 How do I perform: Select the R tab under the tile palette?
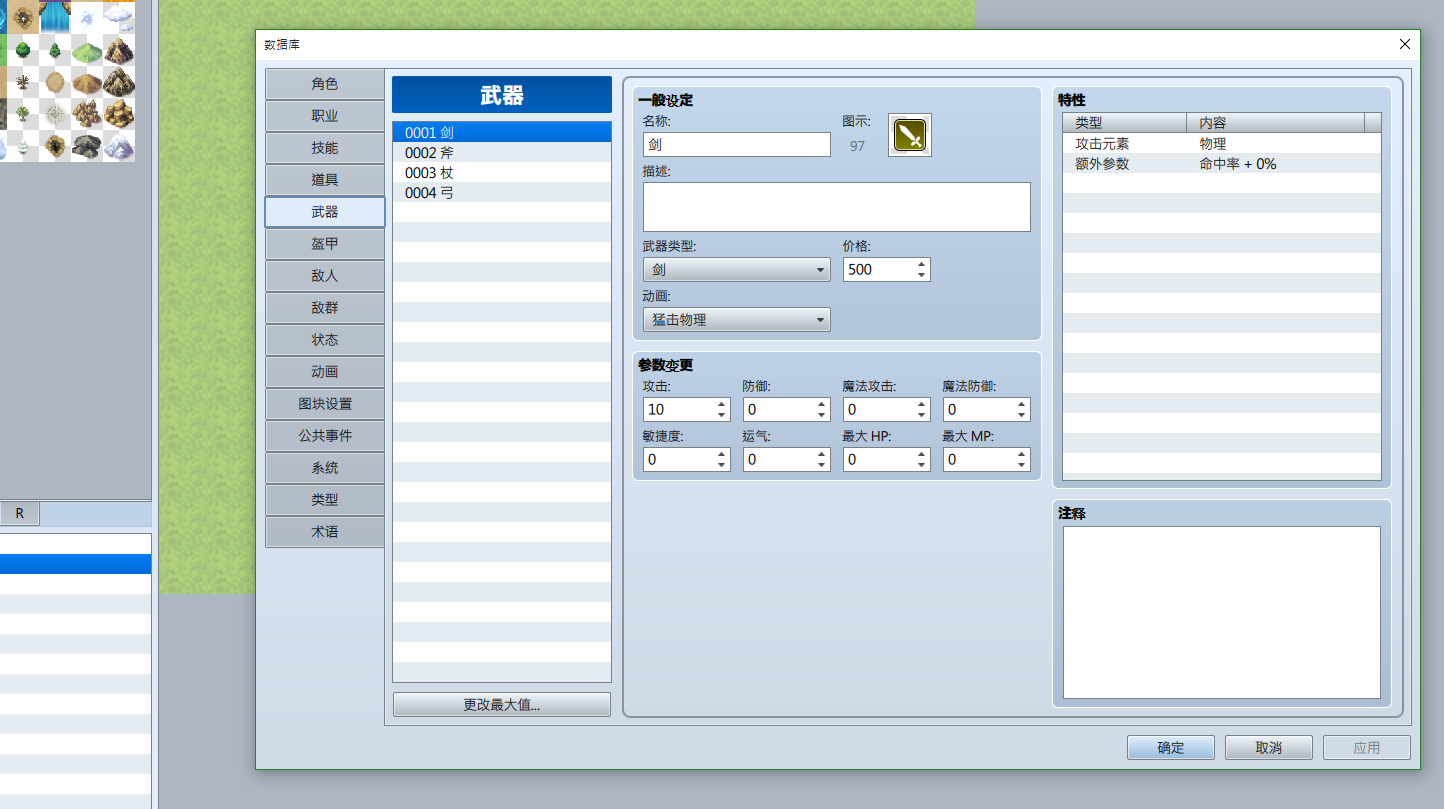19,513
